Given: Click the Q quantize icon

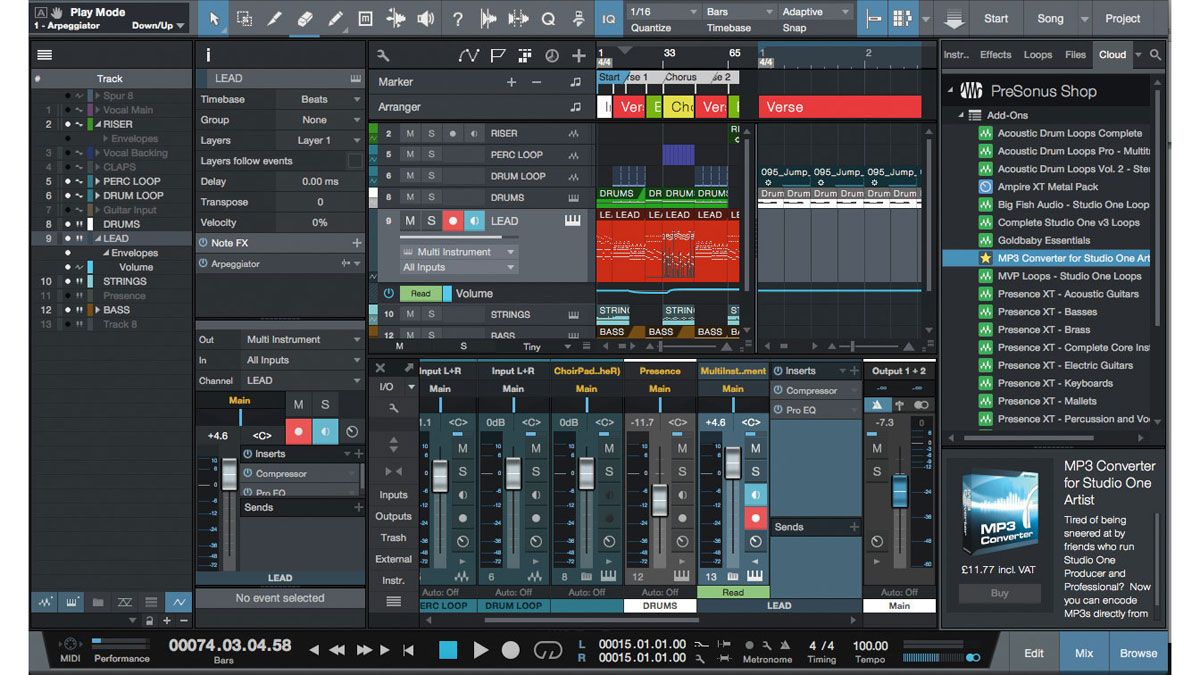Looking at the screenshot, I should click(548, 18).
